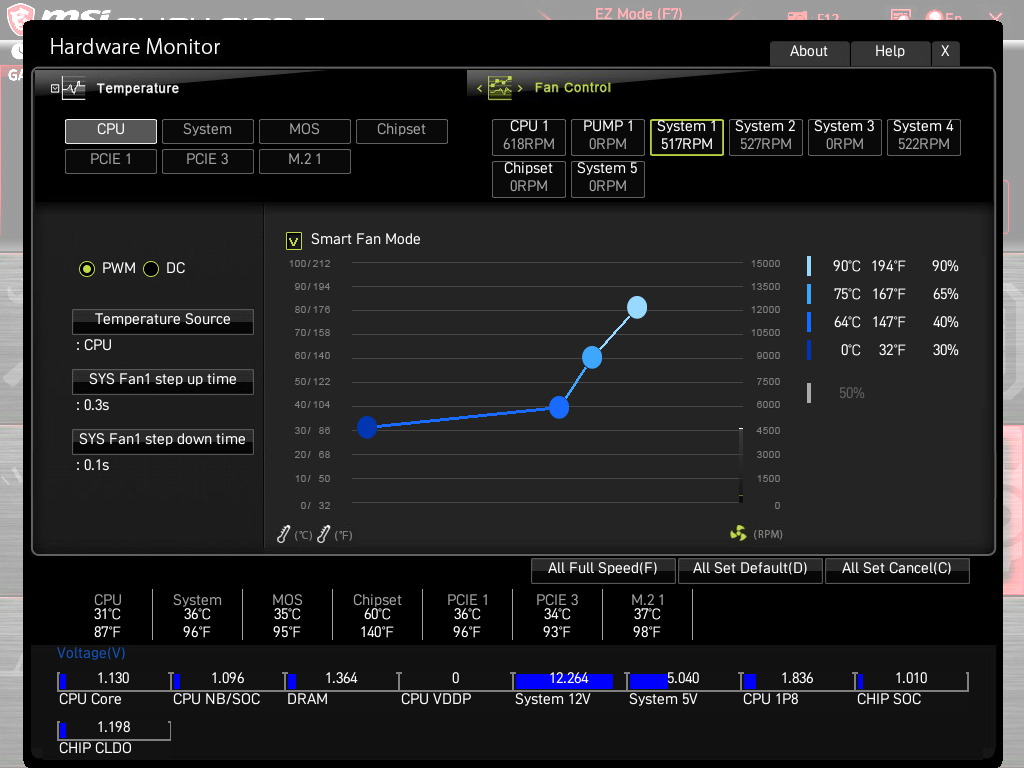Click the Fahrenheit thermometer icon

coord(323,534)
